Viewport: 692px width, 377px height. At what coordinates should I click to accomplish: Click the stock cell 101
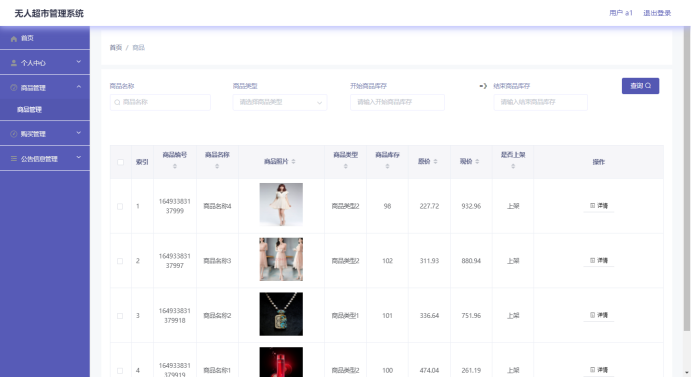(x=387, y=316)
